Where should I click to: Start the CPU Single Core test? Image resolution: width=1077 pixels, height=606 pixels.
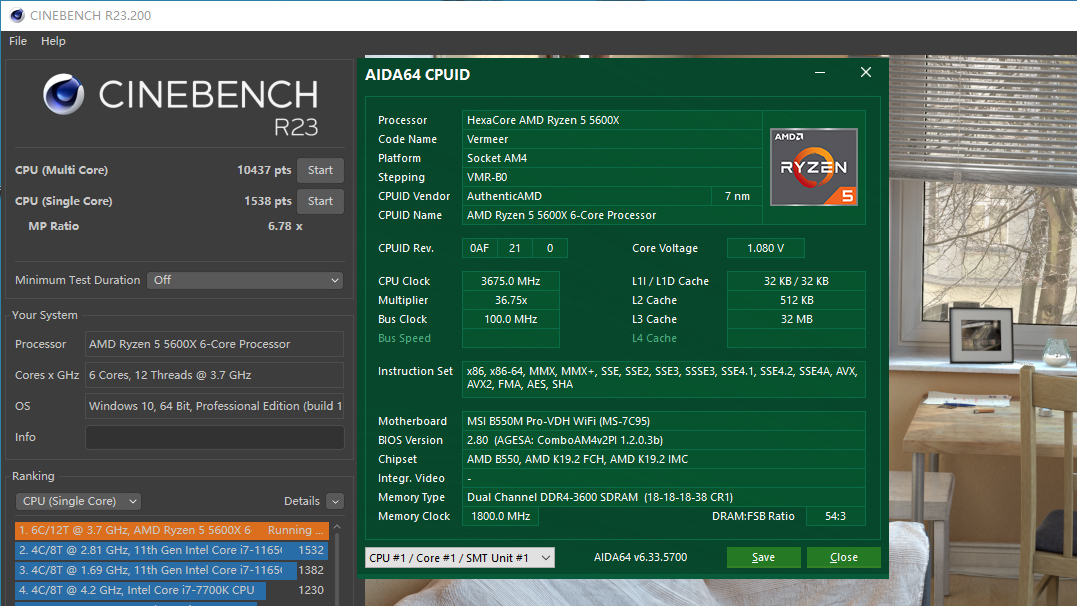point(320,201)
